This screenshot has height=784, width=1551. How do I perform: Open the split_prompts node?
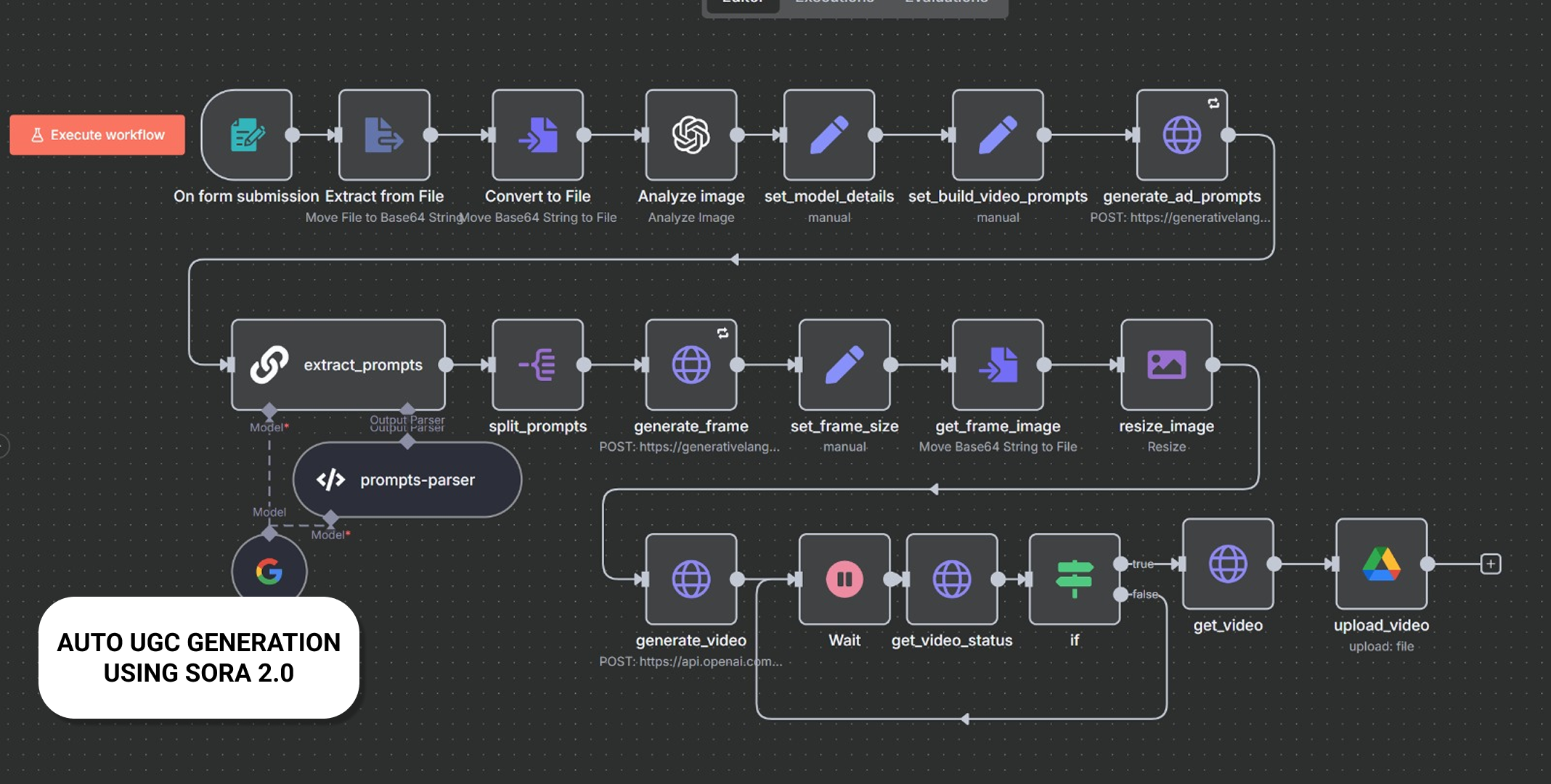tap(537, 364)
